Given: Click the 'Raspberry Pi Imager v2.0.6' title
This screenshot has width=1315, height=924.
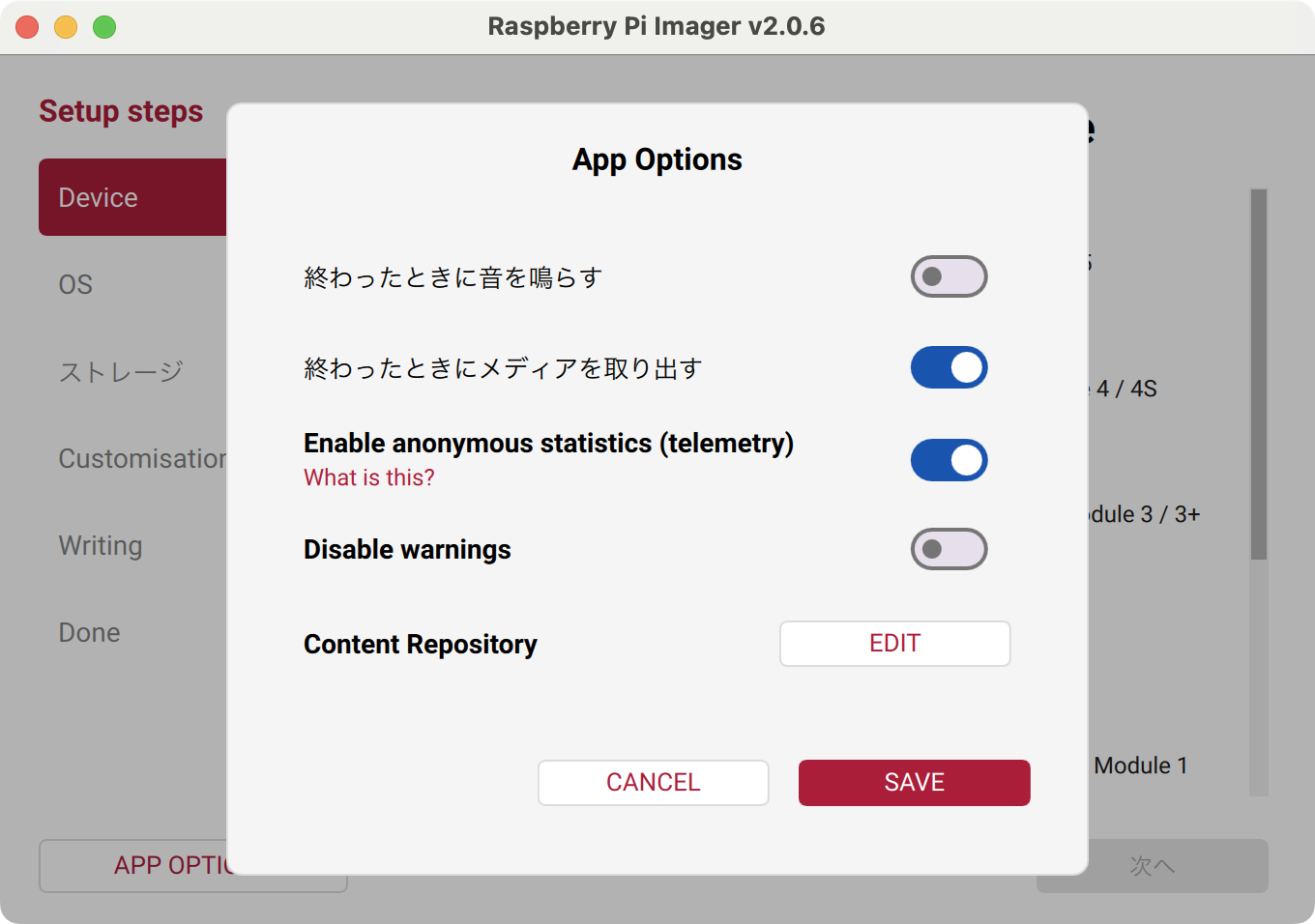Looking at the screenshot, I should click(x=657, y=26).
